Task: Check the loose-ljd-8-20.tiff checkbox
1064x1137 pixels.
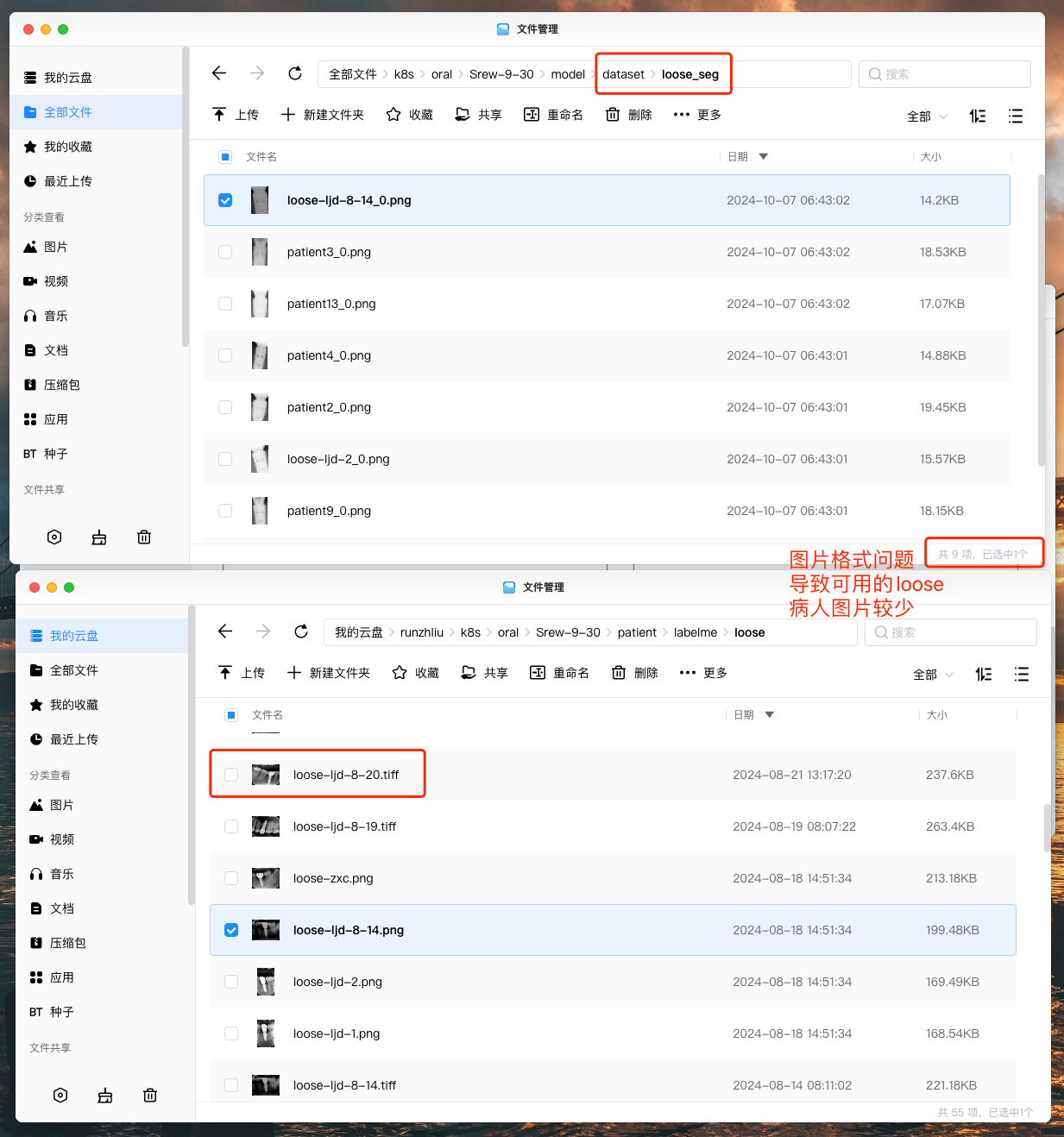Action: 231,775
